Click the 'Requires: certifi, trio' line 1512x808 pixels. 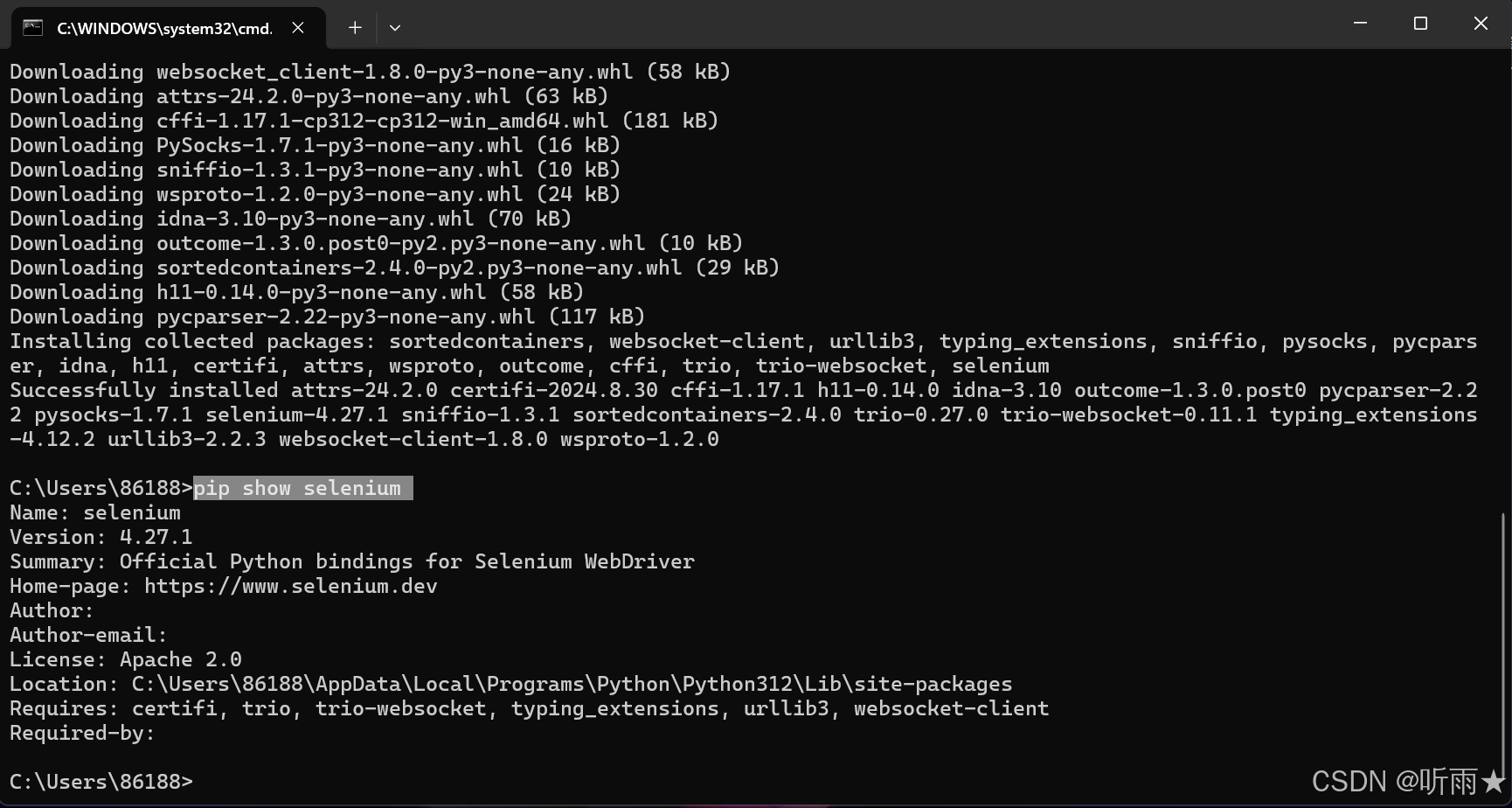click(x=529, y=708)
